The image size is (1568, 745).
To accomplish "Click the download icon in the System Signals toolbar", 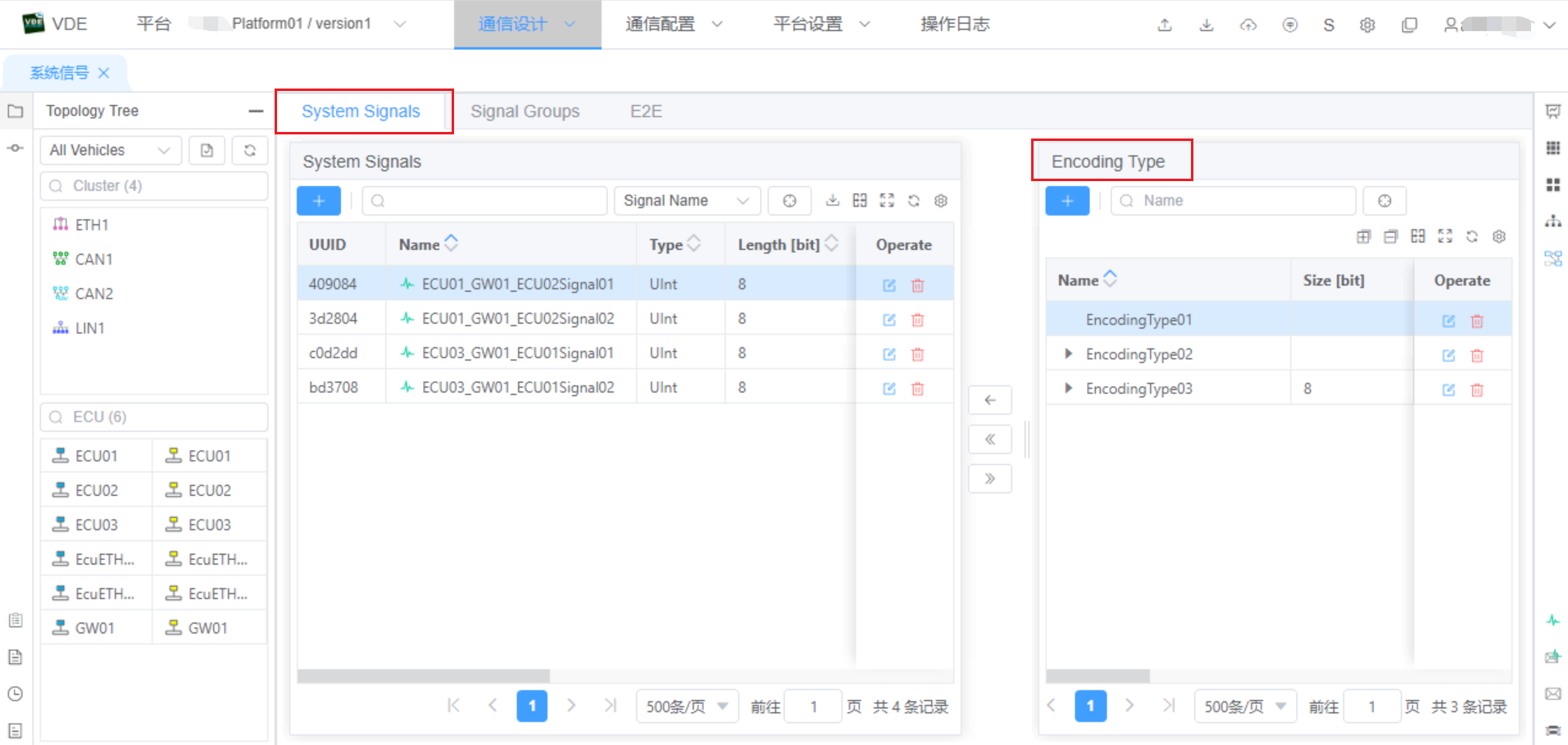I will click(833, 200).
